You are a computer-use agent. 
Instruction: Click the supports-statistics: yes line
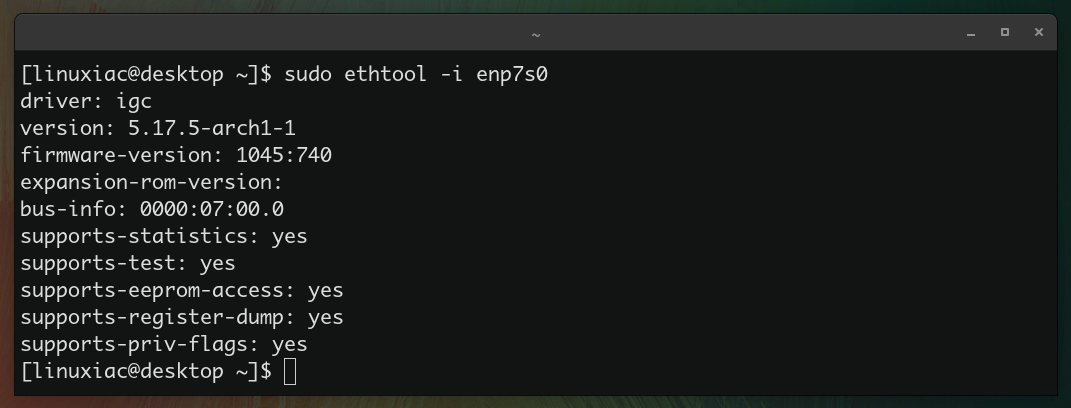coord(164,236)
